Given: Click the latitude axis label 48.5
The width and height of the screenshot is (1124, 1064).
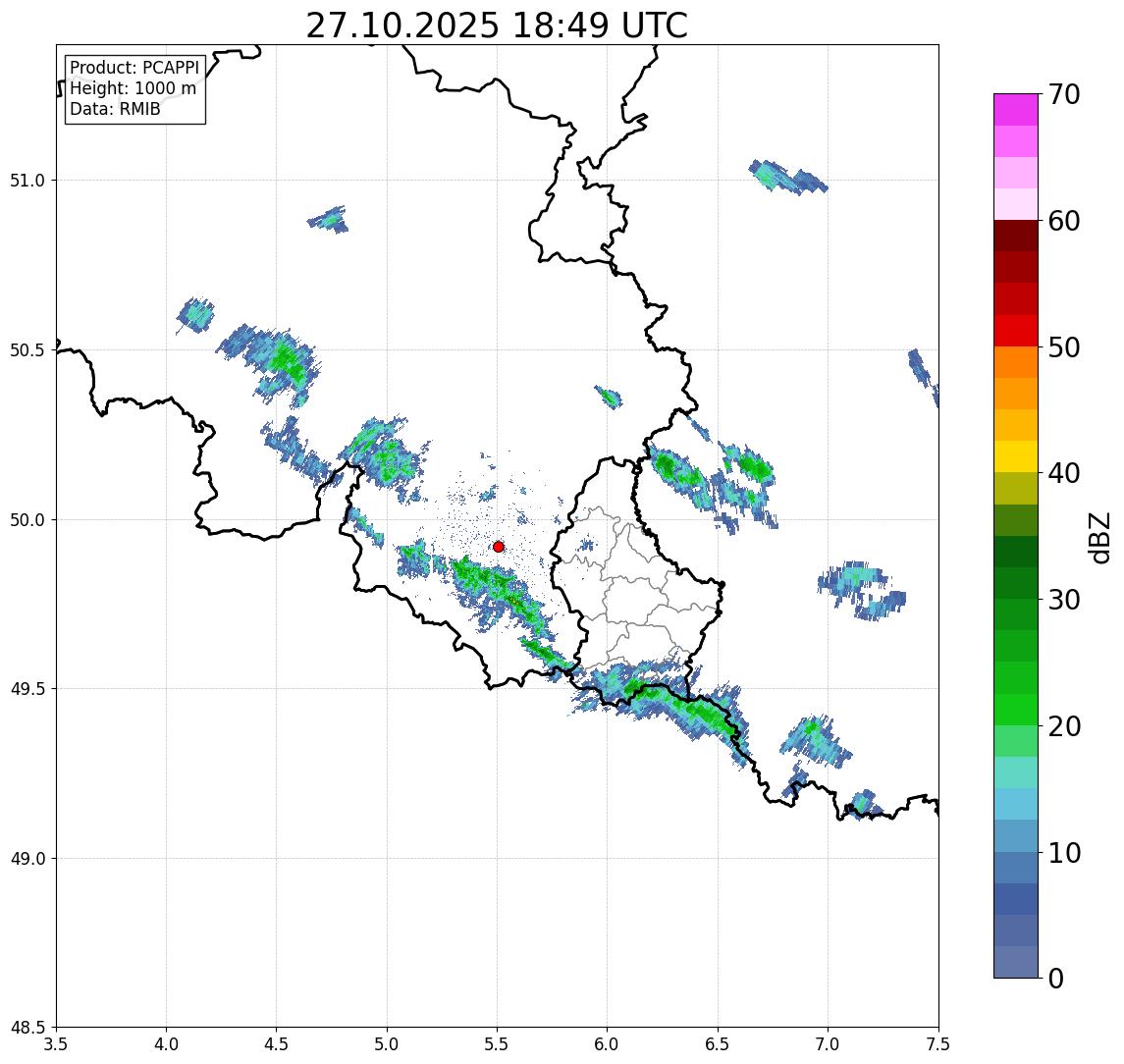Looking at the screenshot, I should coord(27,1028).
